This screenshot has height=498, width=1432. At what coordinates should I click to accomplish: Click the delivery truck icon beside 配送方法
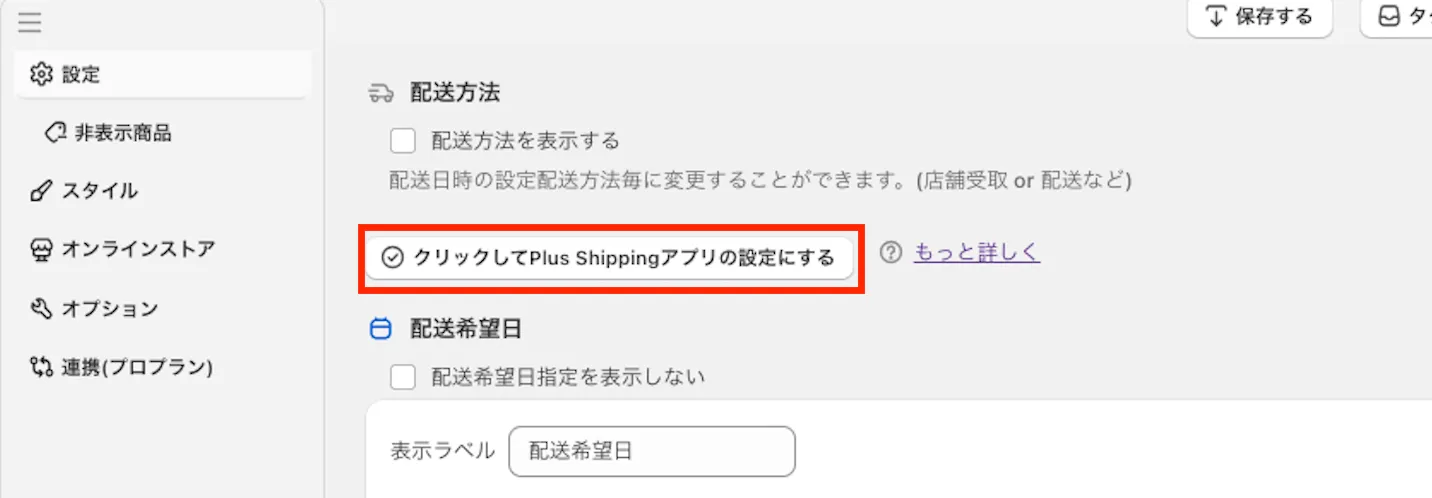381,94
